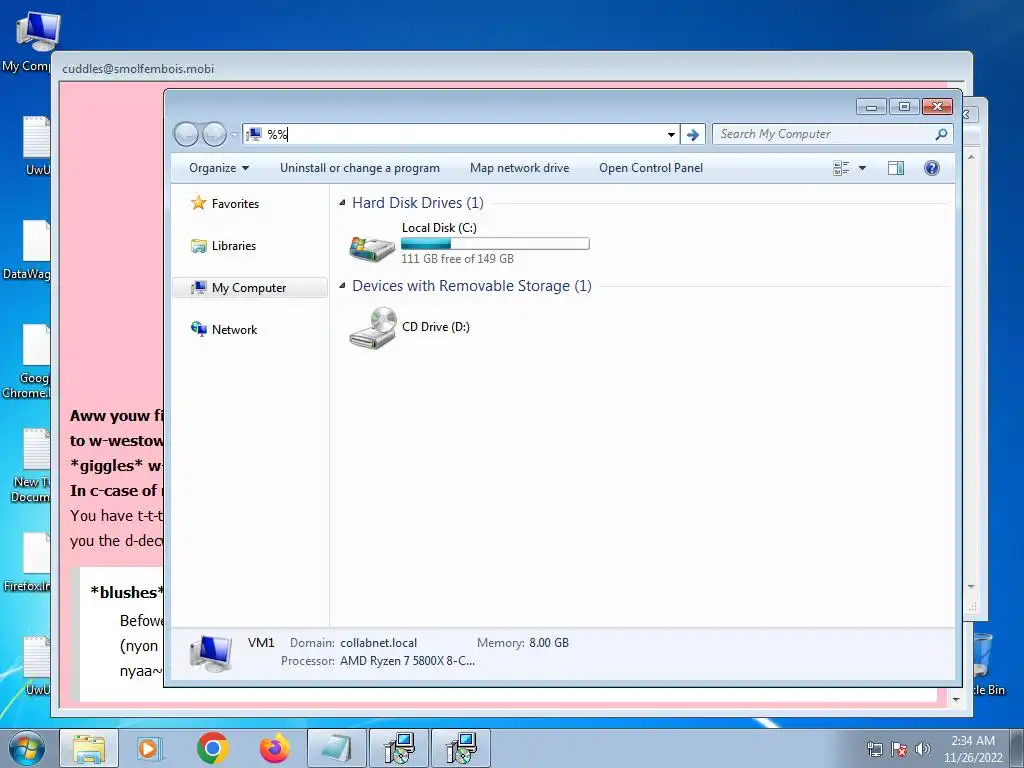This screenshot has width=1024, height=768.
Task: Select My Computer in navigation pane
Action: pos(249,288)
